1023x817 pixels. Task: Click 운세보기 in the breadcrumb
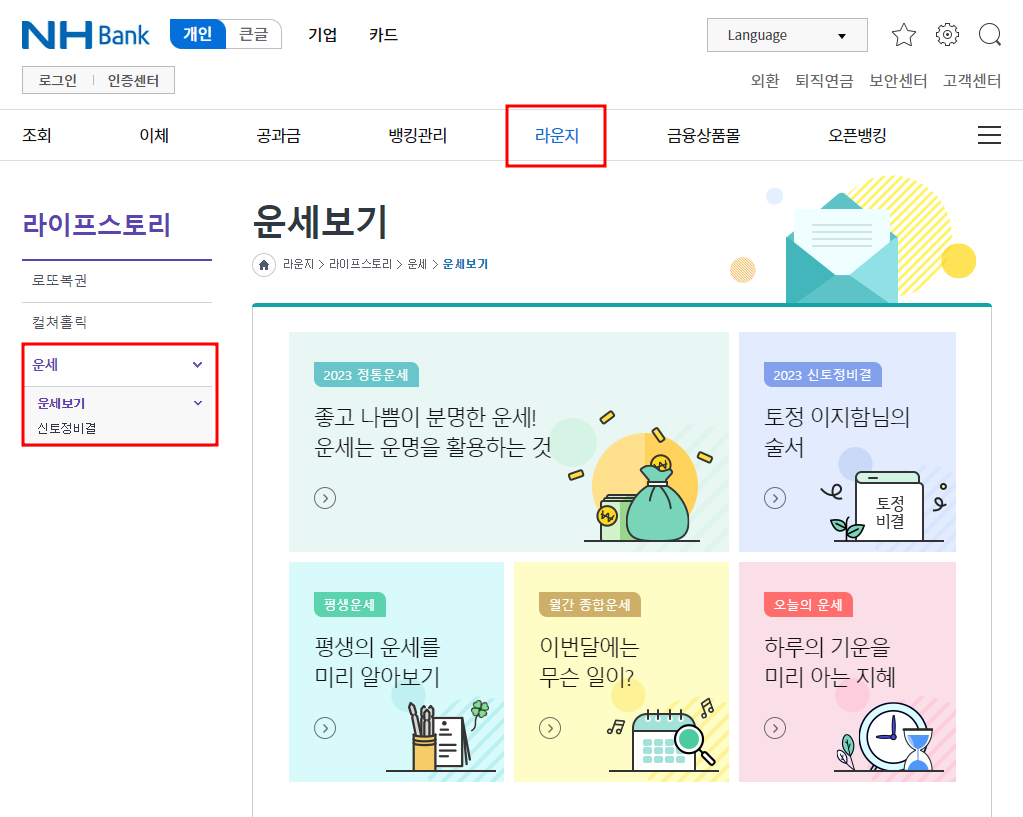click(465, 264)
